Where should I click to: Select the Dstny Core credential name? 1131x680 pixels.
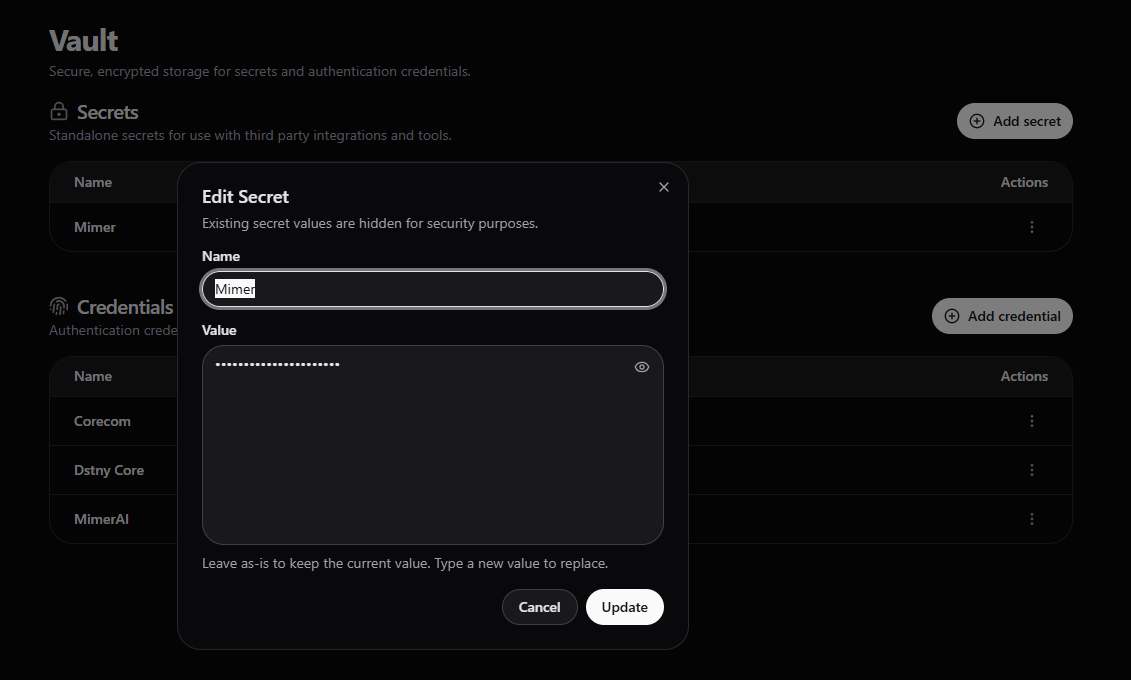click(x=109, y=470)
